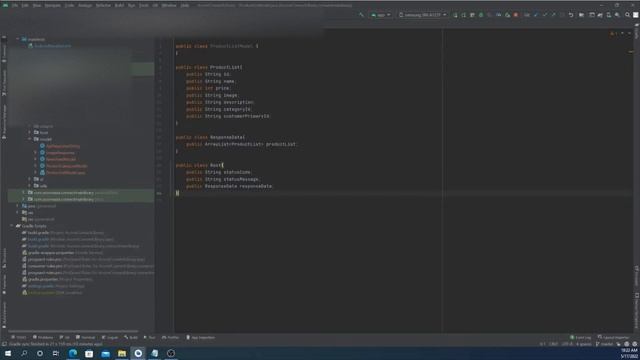Viewport: 640px width, 360px height.
Task: Open Microsoft Edge from the taskbar
Action: pos(73,353)
